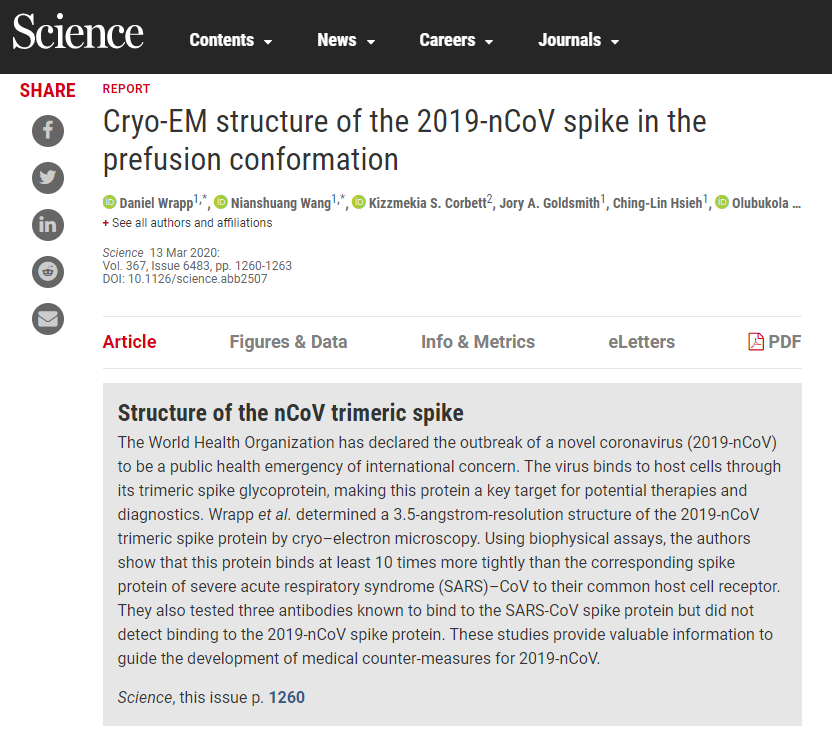The width and height of the screenshot is (832, 731).
Task: Switch to the Info & Metrics tab
Action: coord(478,342)
